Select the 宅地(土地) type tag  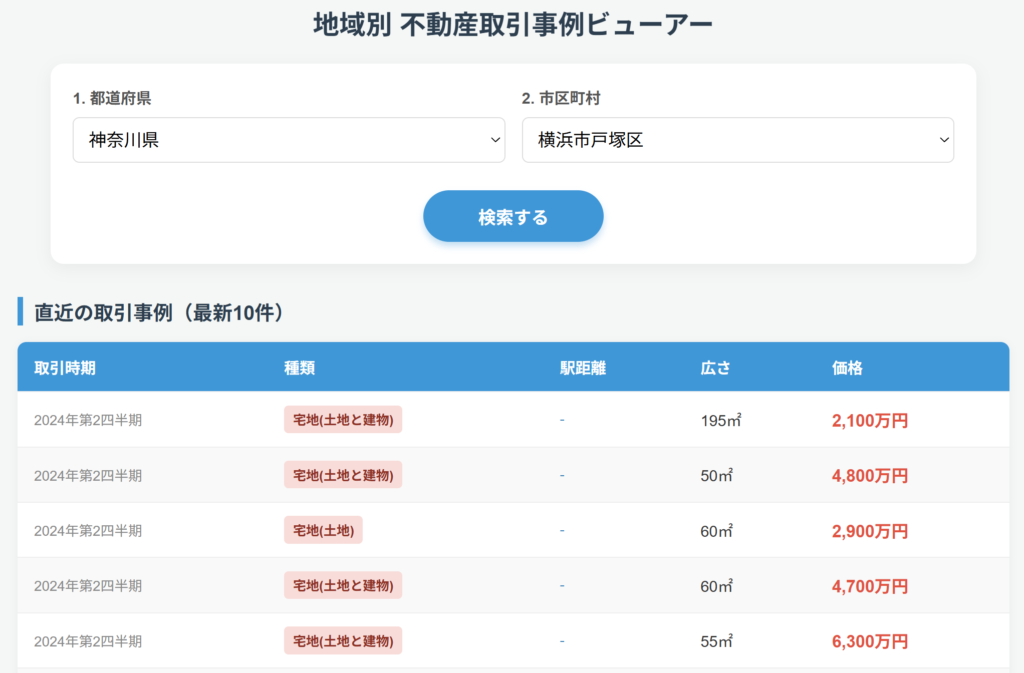(323, 530)
